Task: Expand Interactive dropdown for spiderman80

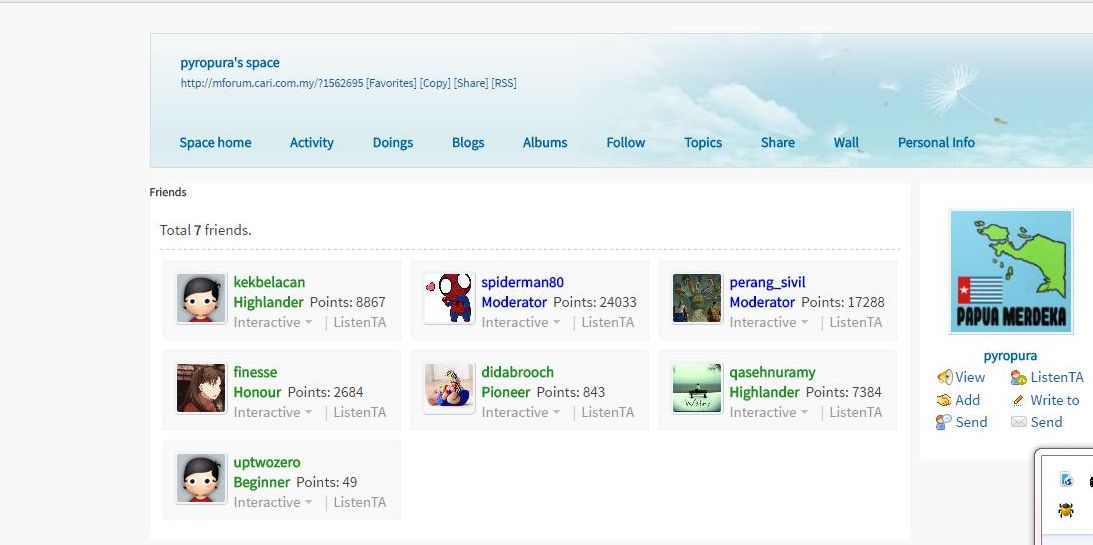Action: point(521,322)
